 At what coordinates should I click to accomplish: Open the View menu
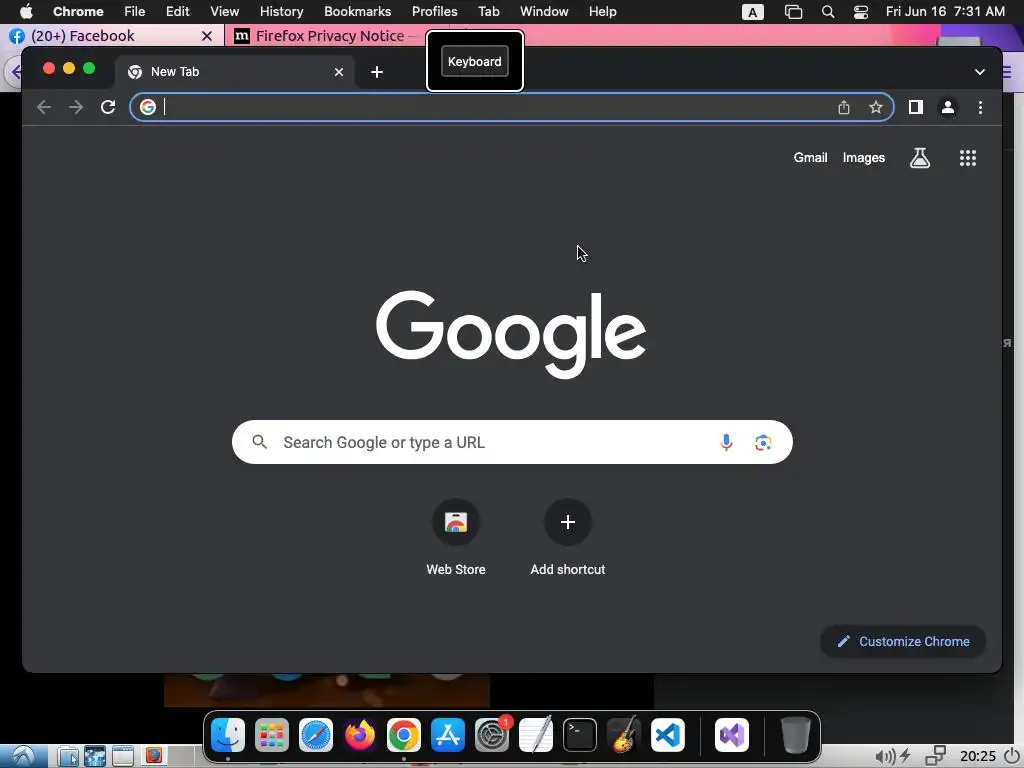224,12
